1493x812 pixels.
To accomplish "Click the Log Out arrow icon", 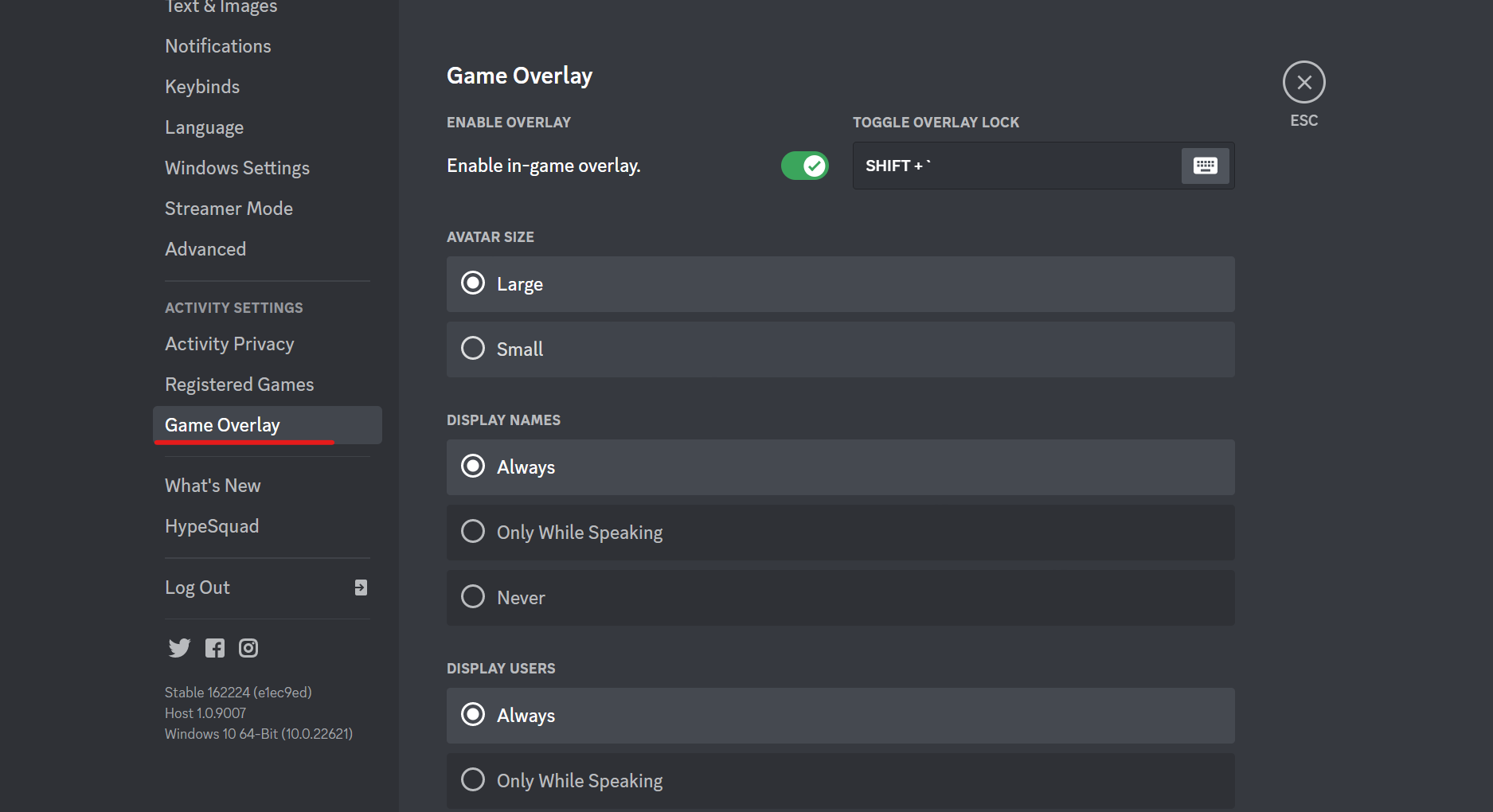I will coord(361,588).
